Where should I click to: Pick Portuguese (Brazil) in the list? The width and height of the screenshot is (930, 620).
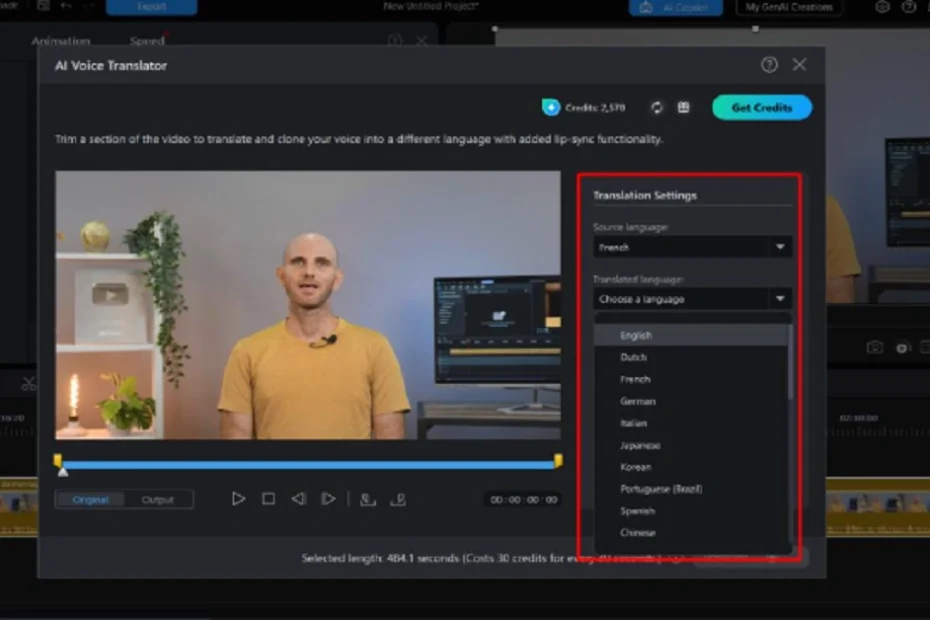pyautogui.click(x=661, y=489)
